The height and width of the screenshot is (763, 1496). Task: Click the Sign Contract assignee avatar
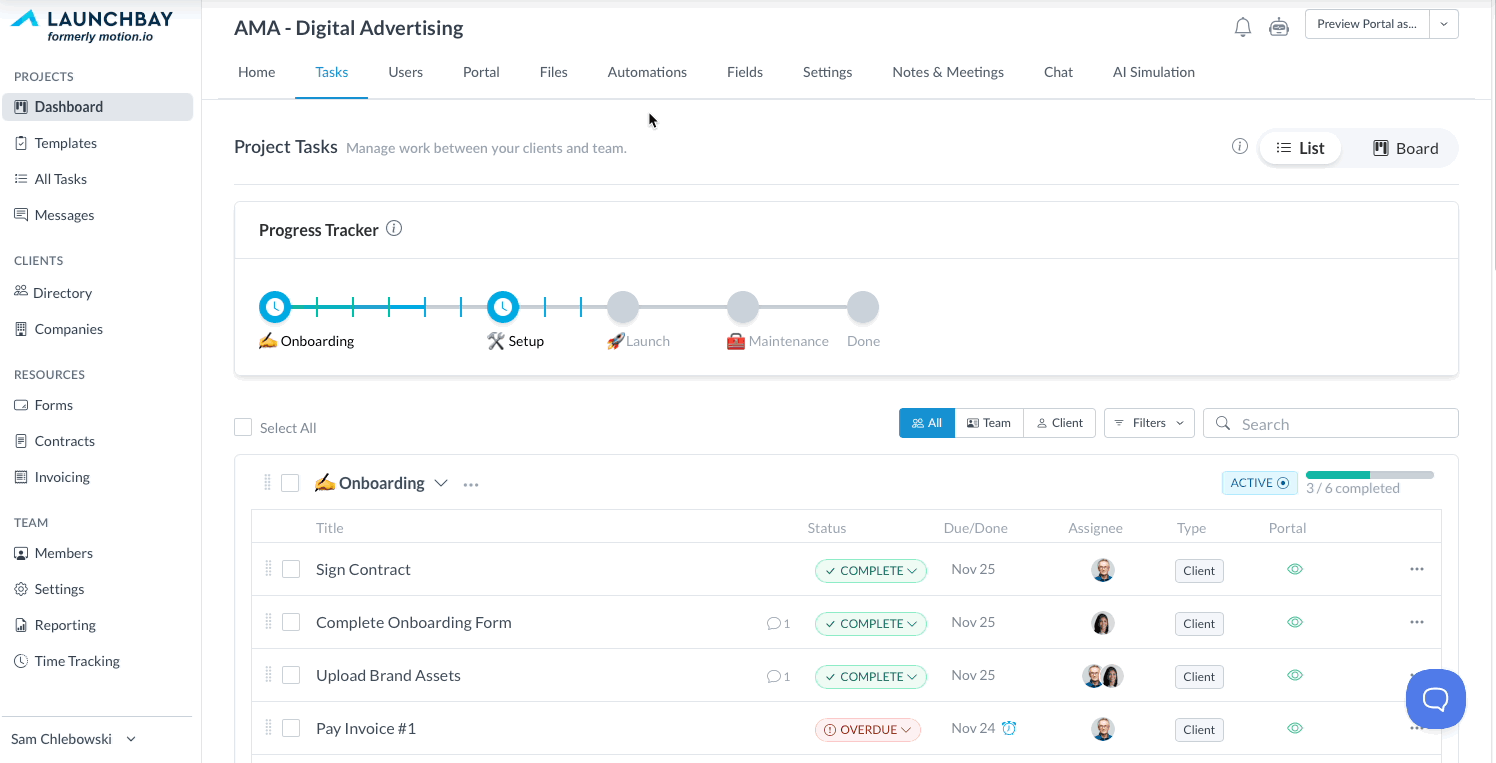pyautogui.click(x=1103, y=570)
